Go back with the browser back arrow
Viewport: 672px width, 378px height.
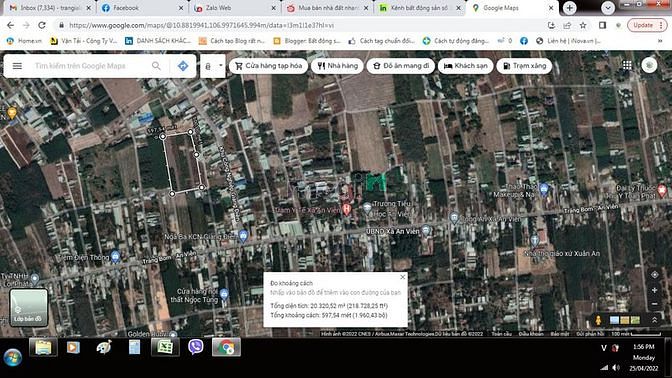tap(10, 25)
